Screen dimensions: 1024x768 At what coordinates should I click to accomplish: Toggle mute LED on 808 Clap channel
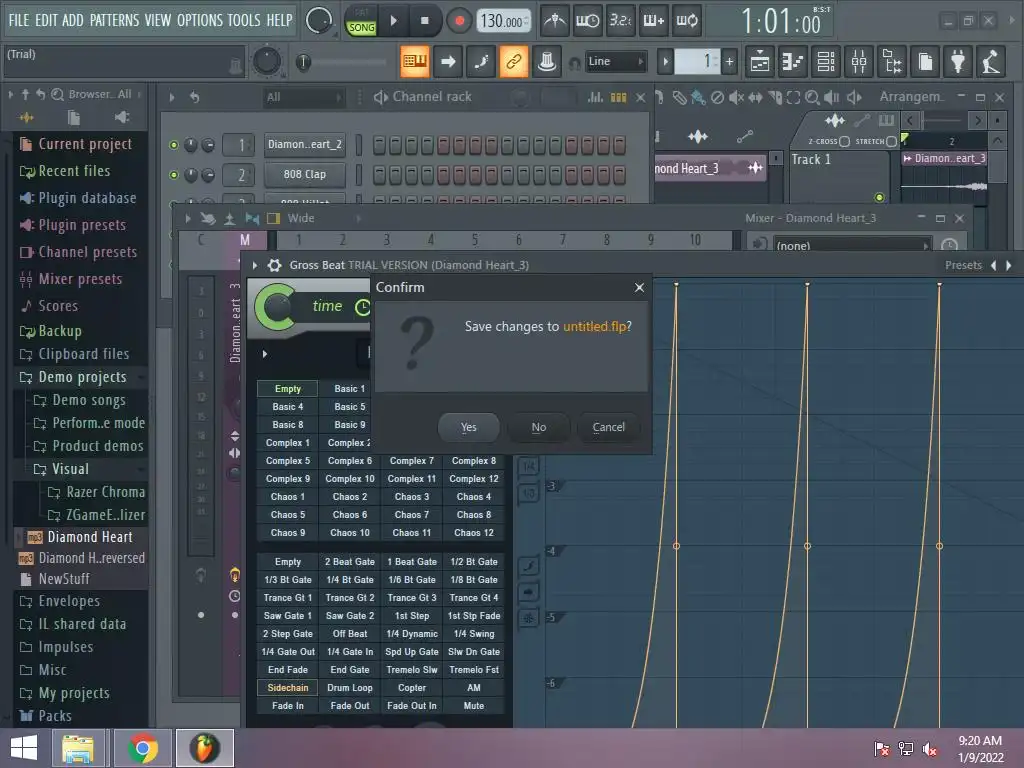(x=174, y=175)
